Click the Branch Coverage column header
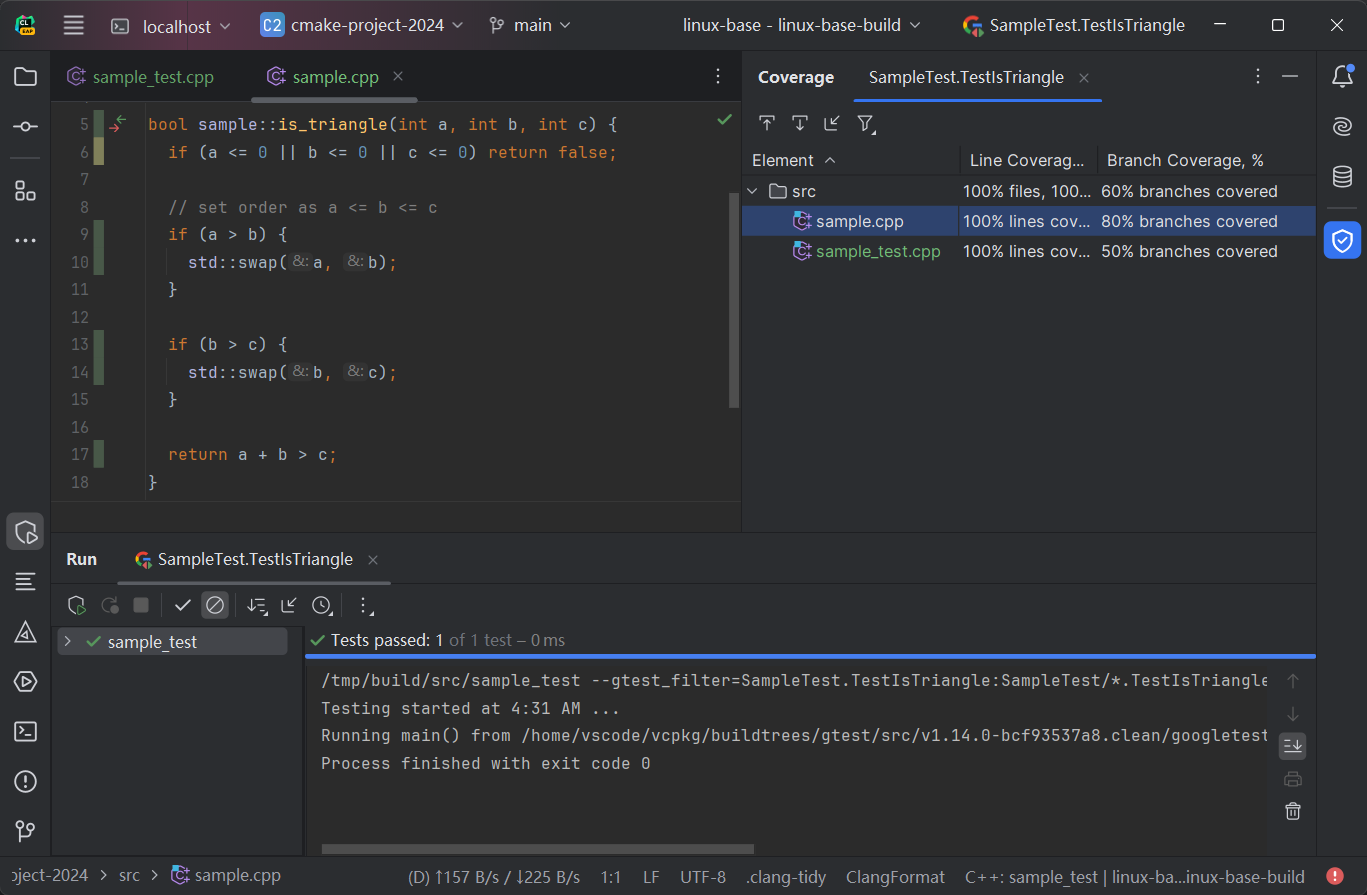1367x895 pixels. tap(1207, 160)
